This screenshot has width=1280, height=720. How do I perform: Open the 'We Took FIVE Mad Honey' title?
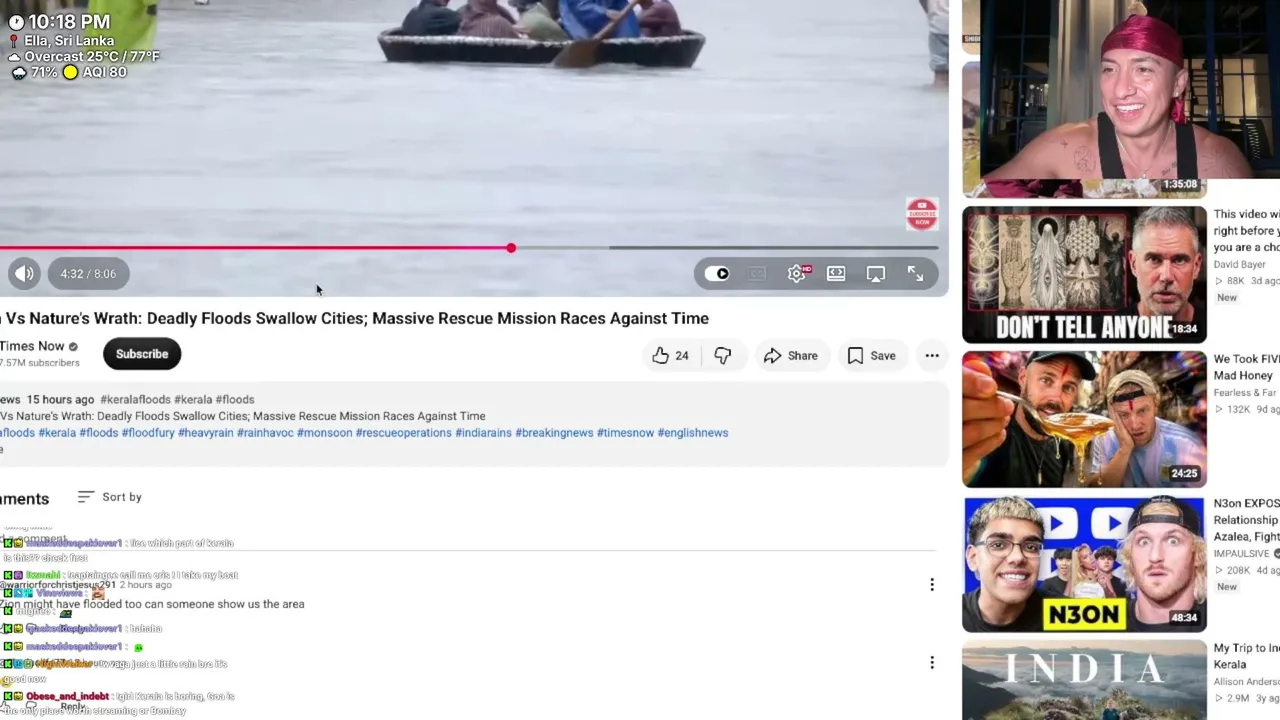click(x=1246, y=367)
